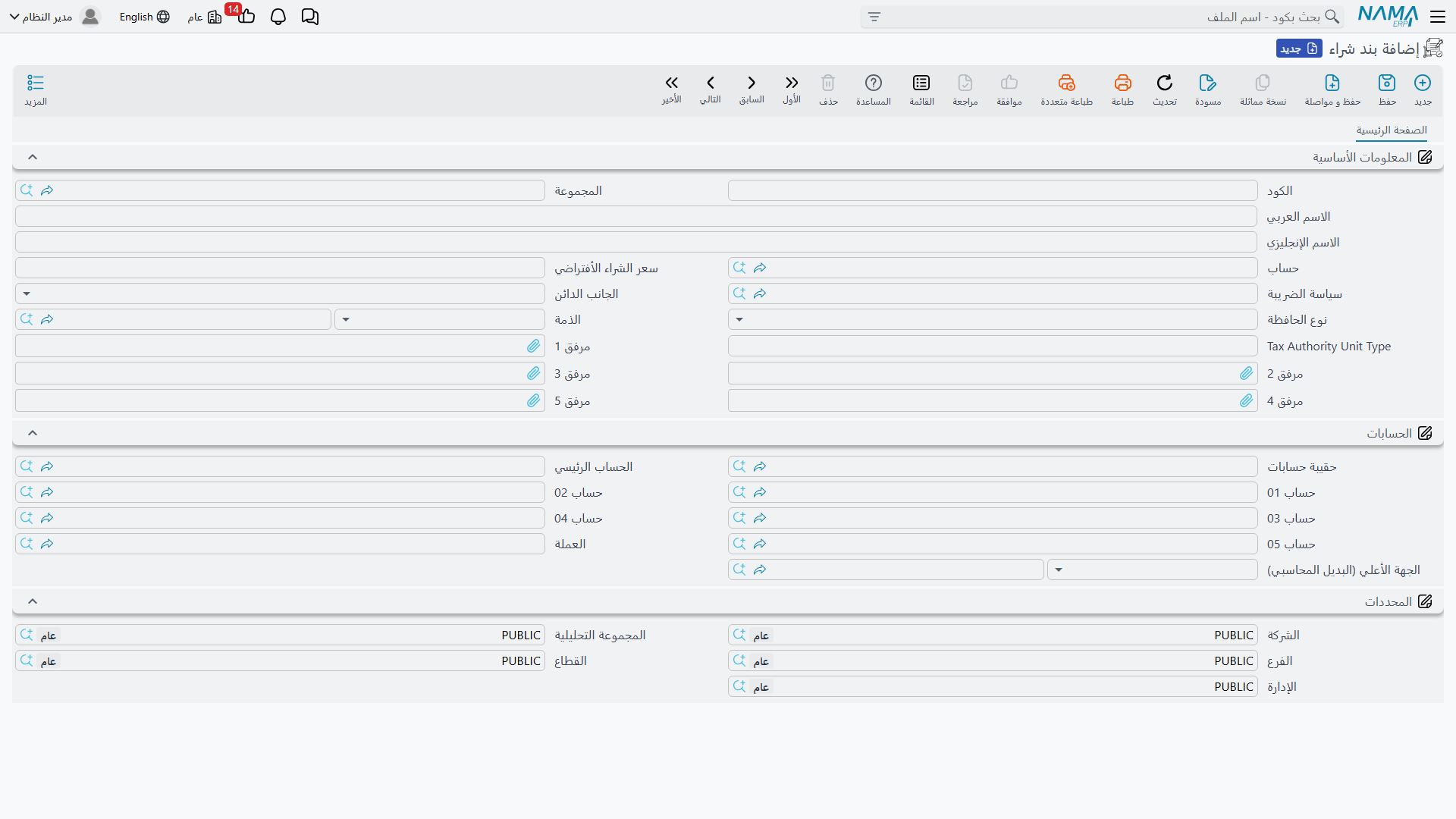Click open-link arrow in سياسة الضريبة field

[760, 293]
